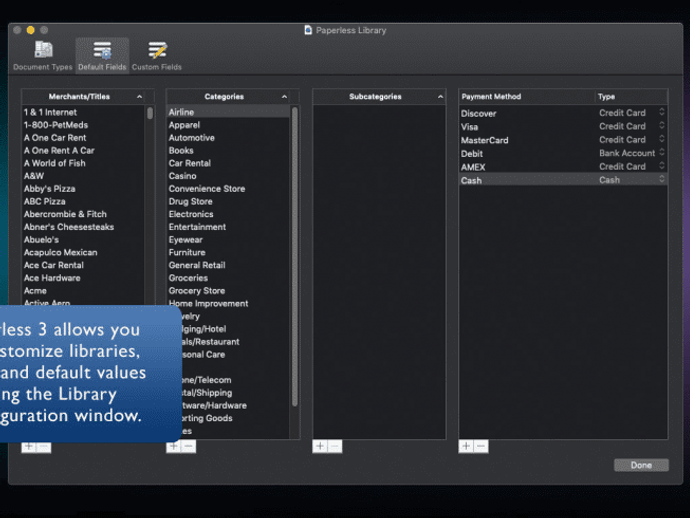Screen dimensions: 690x518
Task: Remove subcategory with minus button
Action: (x=335, y=446)
